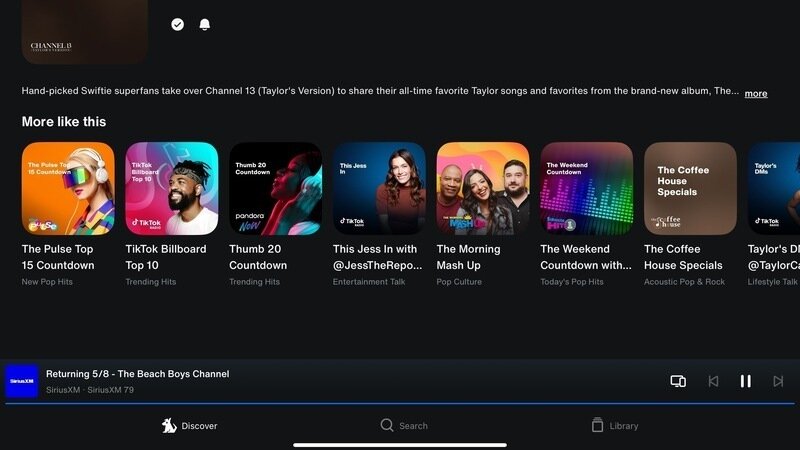Screen dimensions: 800x450
Task: Go to the Library tab
Action: tap(614, 426)
